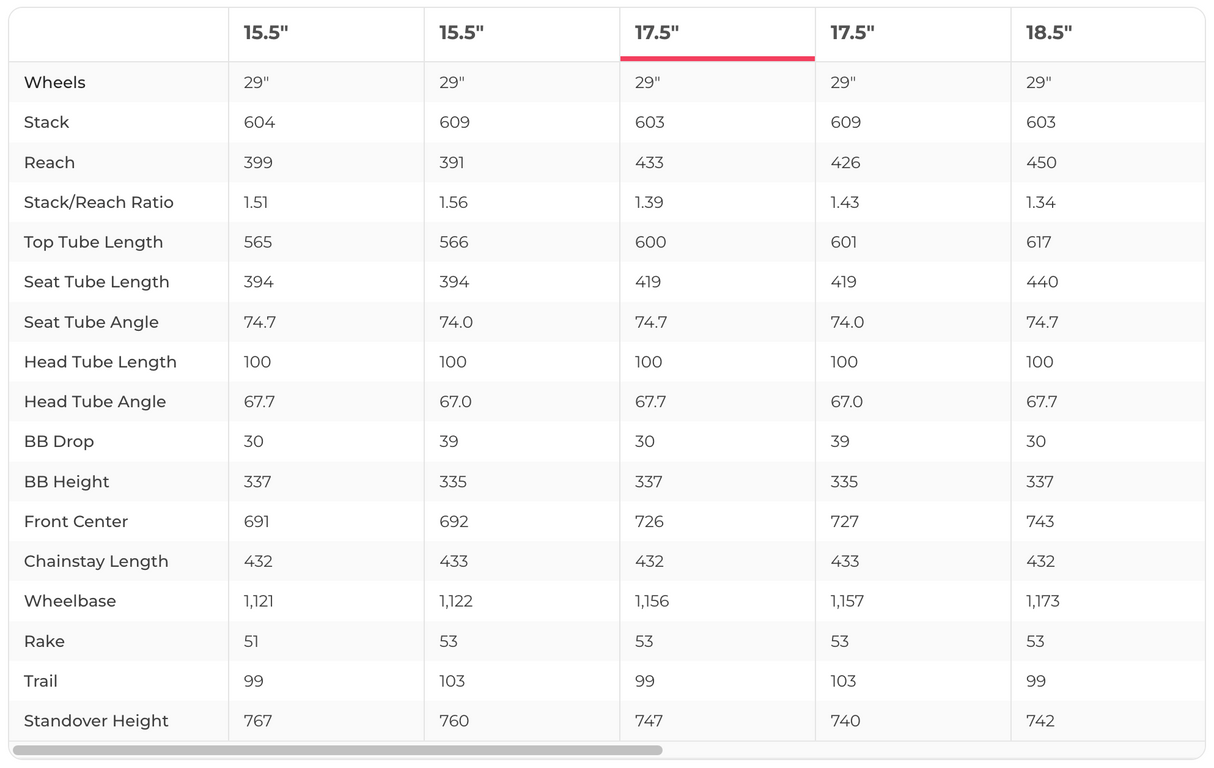
Task: Select the Wheels row label
Action: coord(55,83)
